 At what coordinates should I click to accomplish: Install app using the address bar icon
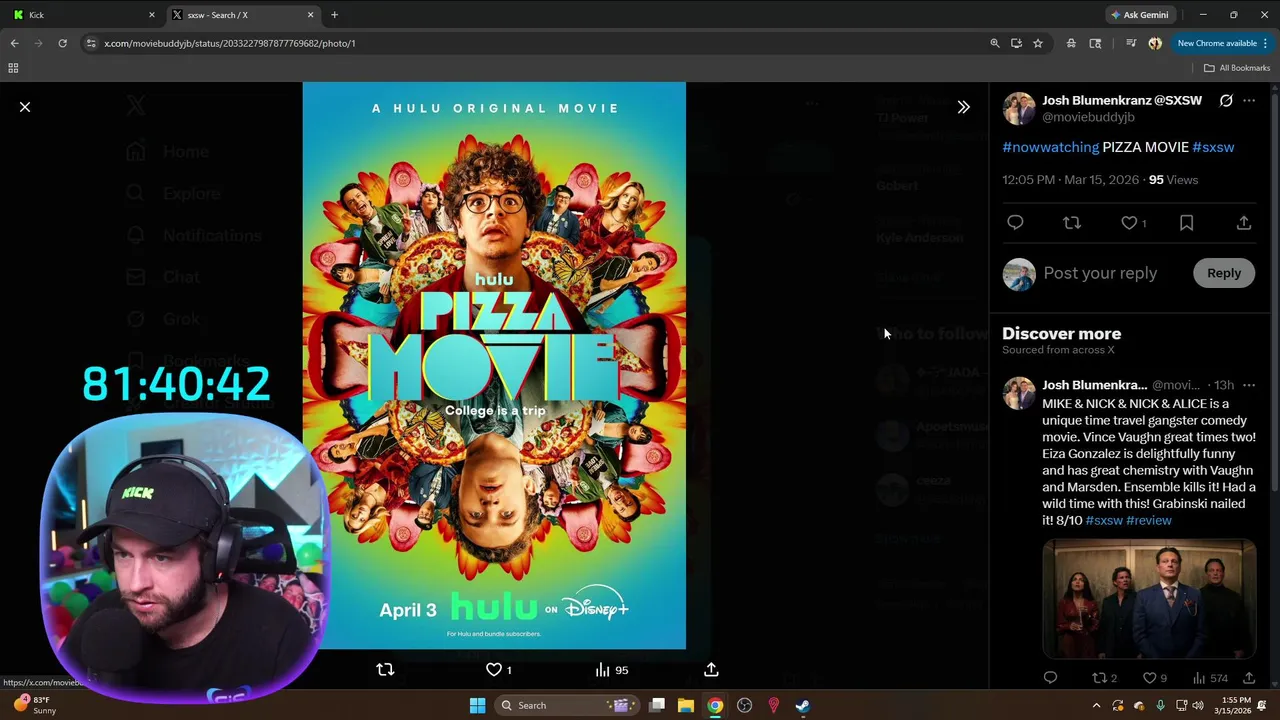(1016, 43)
